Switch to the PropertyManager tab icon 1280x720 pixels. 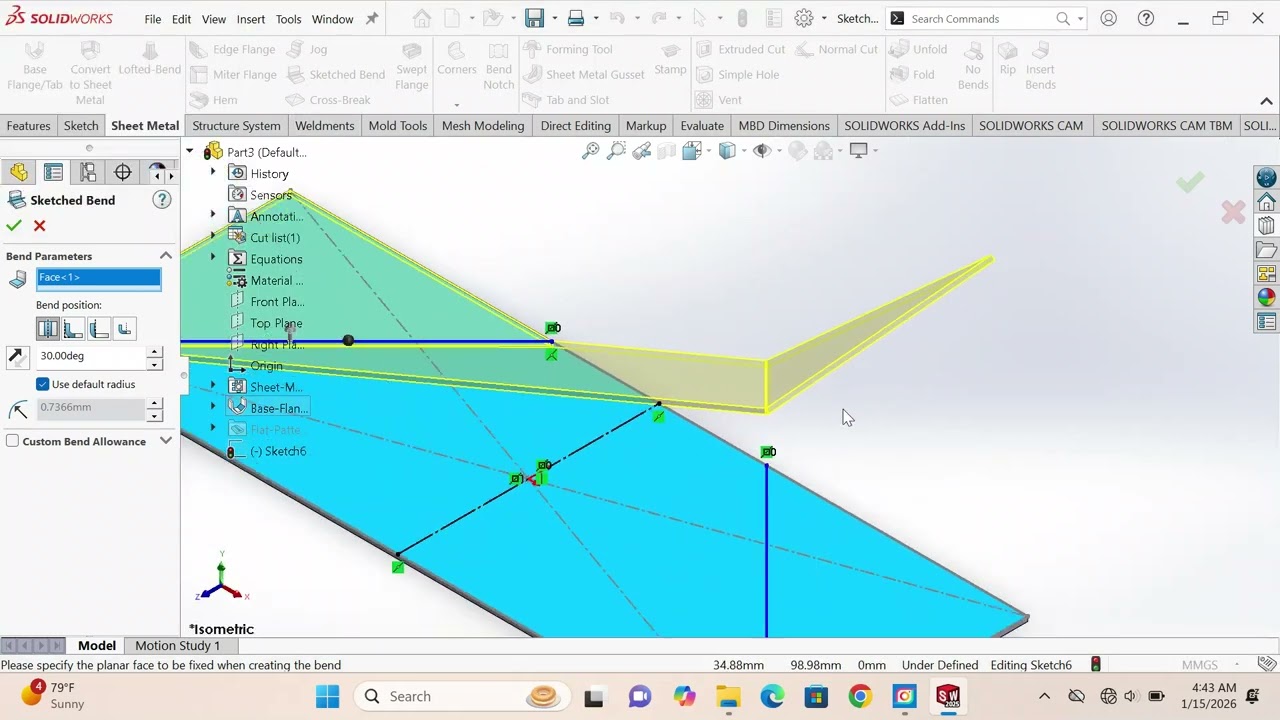[53, 173]
